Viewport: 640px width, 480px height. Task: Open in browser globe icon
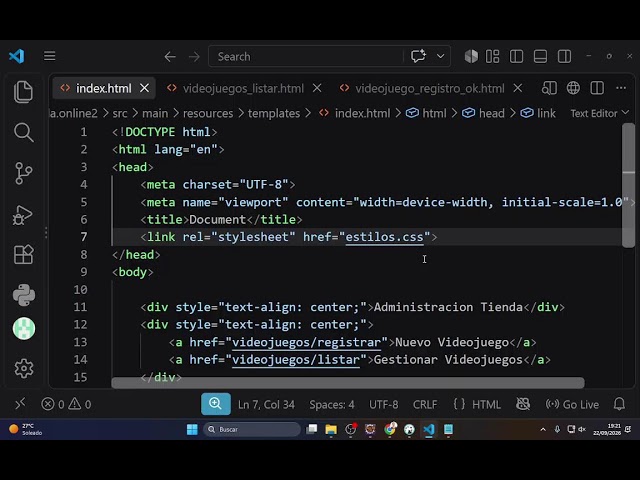click(x=573, y=88)
